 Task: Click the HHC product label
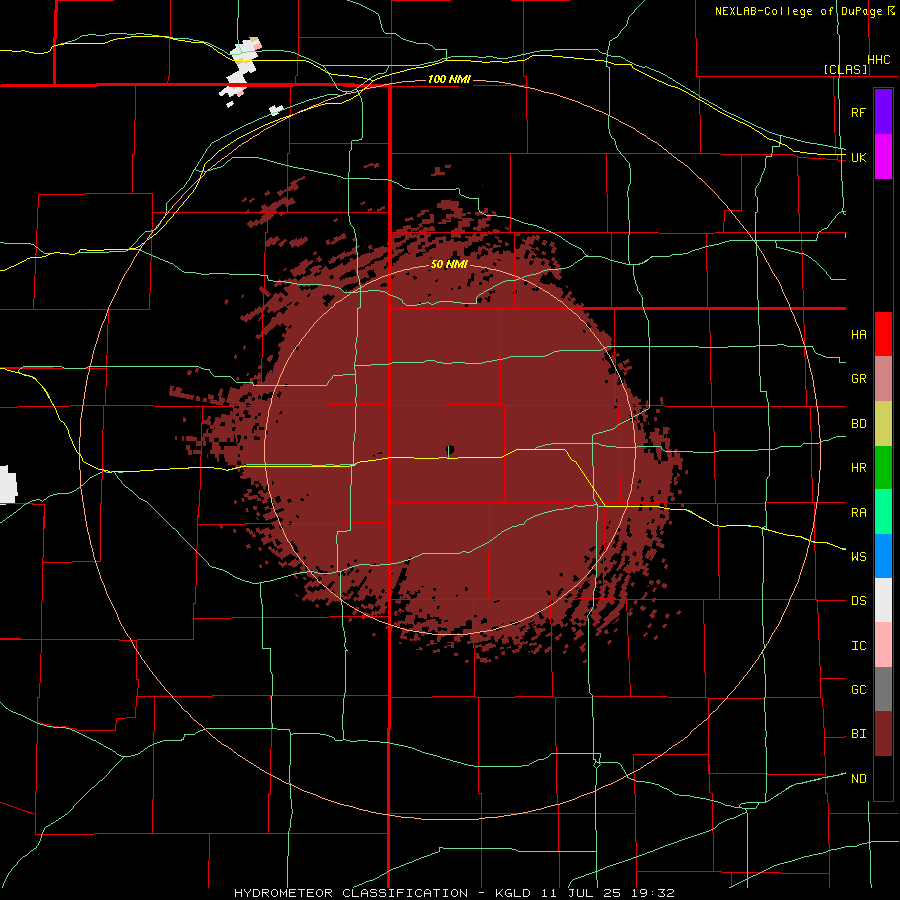(x=878, y=60)
